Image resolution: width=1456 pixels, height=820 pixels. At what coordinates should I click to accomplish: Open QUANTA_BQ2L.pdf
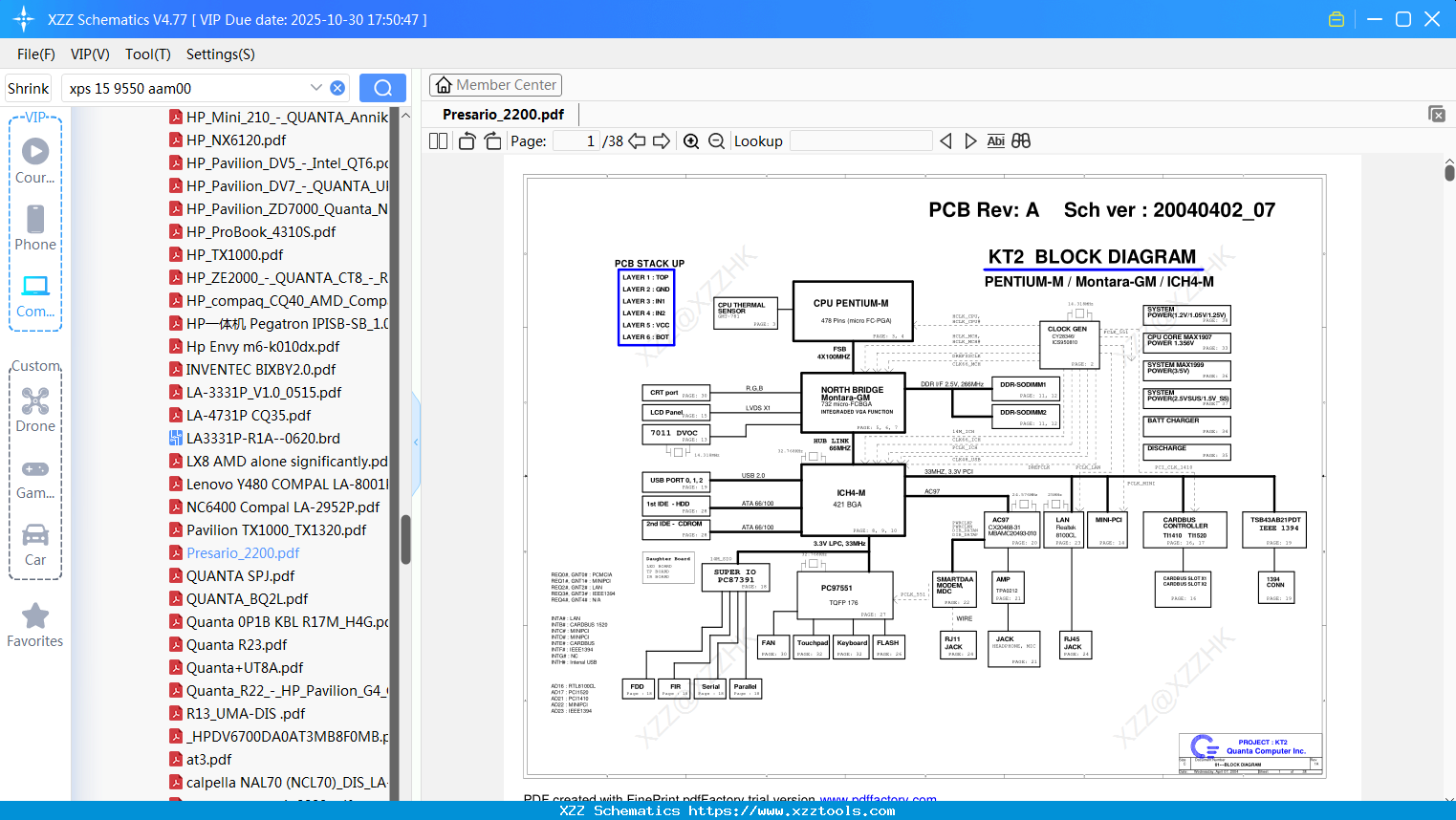[x=247, y=598]
